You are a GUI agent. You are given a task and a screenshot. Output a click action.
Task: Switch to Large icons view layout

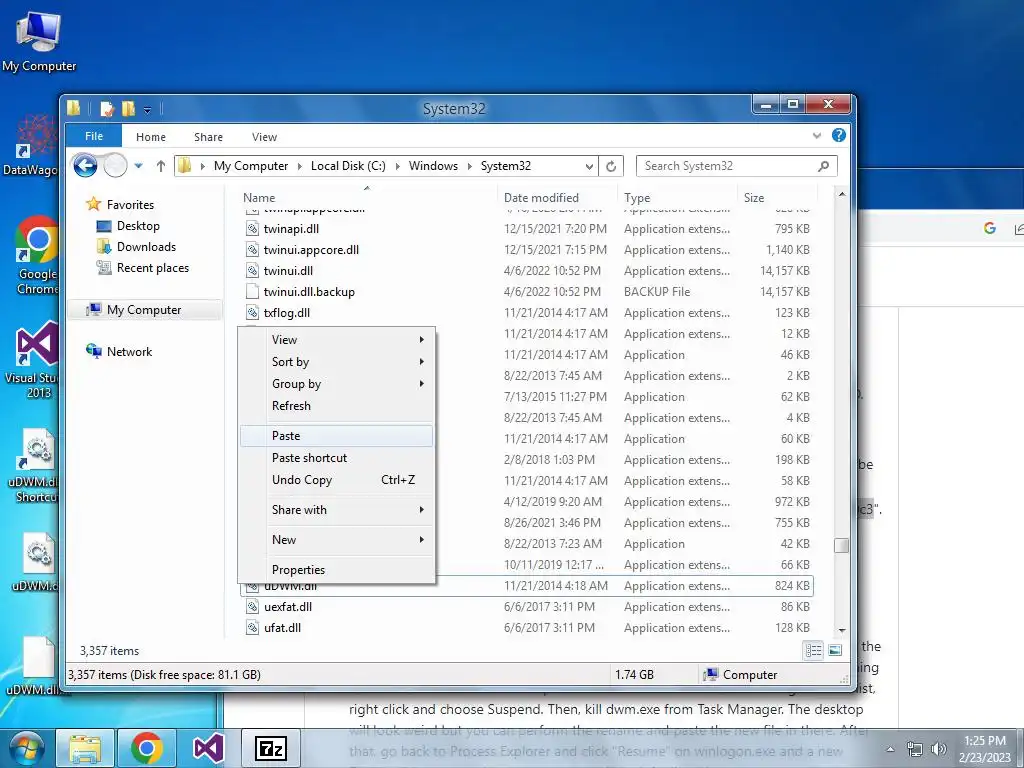point(835,650)
